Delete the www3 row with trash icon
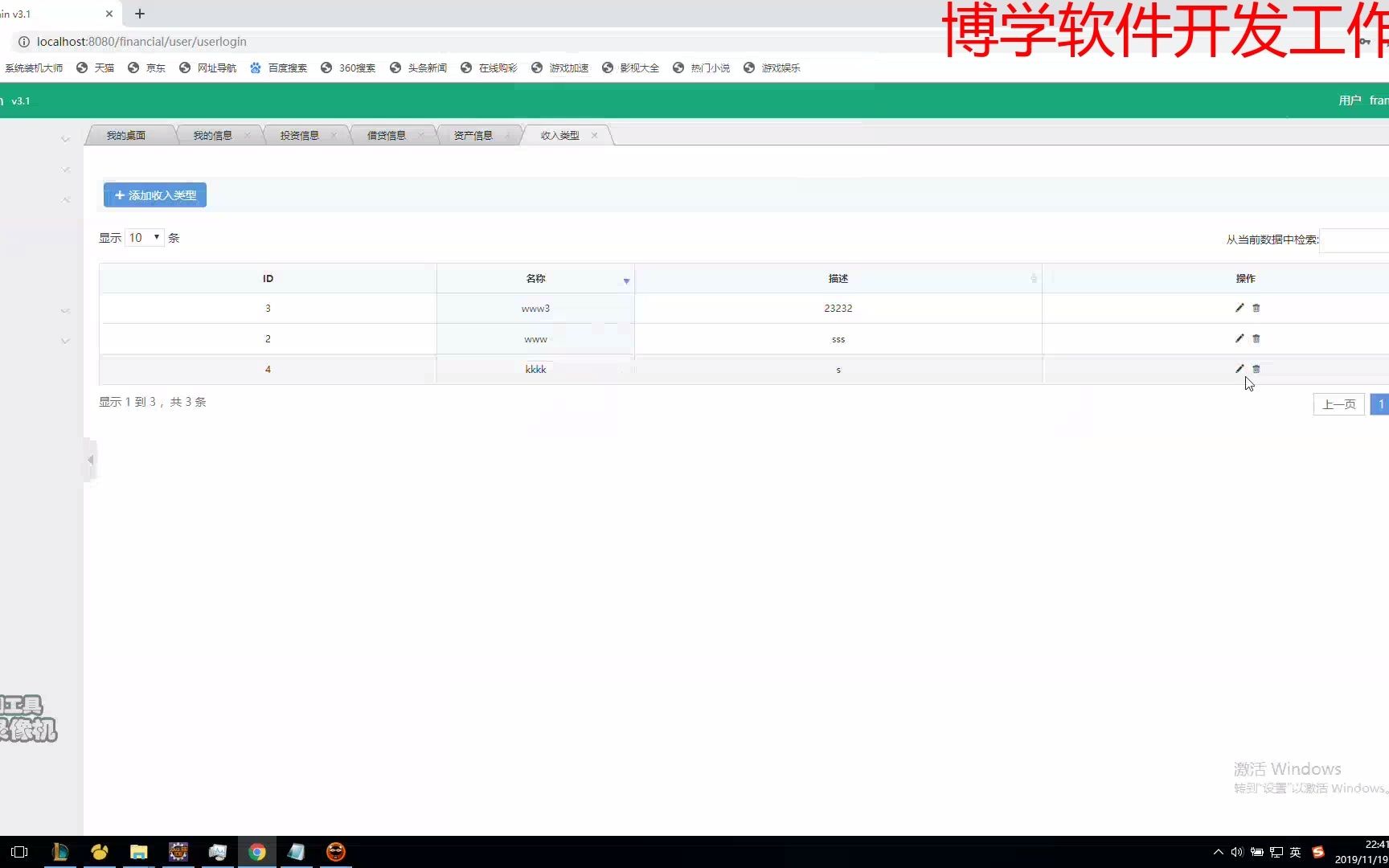 point(1256,308)
